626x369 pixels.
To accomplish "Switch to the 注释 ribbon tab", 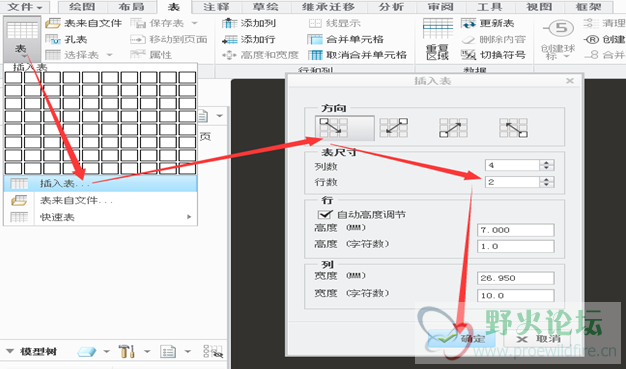I will tap(216, 7).
